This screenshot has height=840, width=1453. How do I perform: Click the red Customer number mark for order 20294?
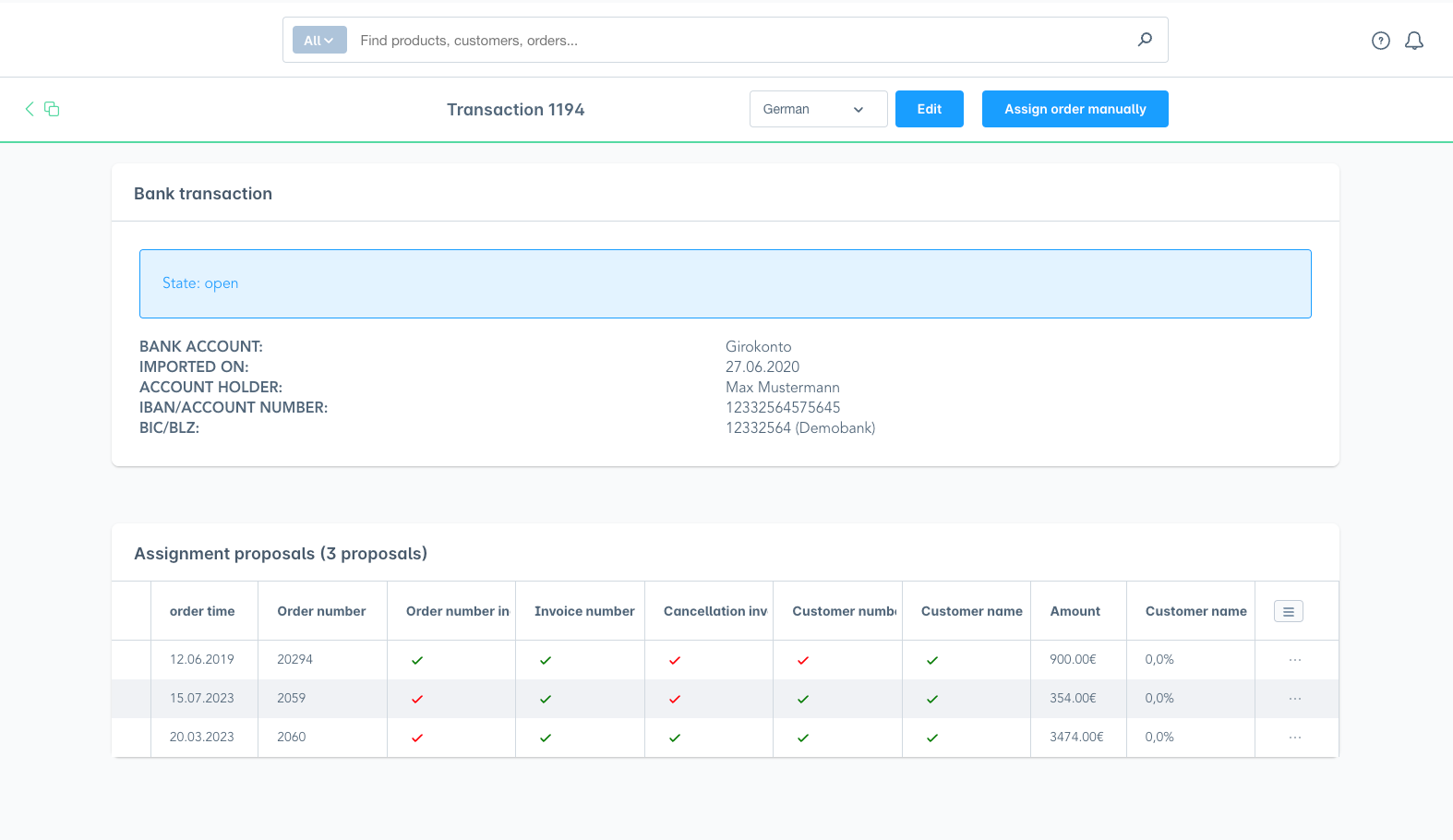[803, 660]
